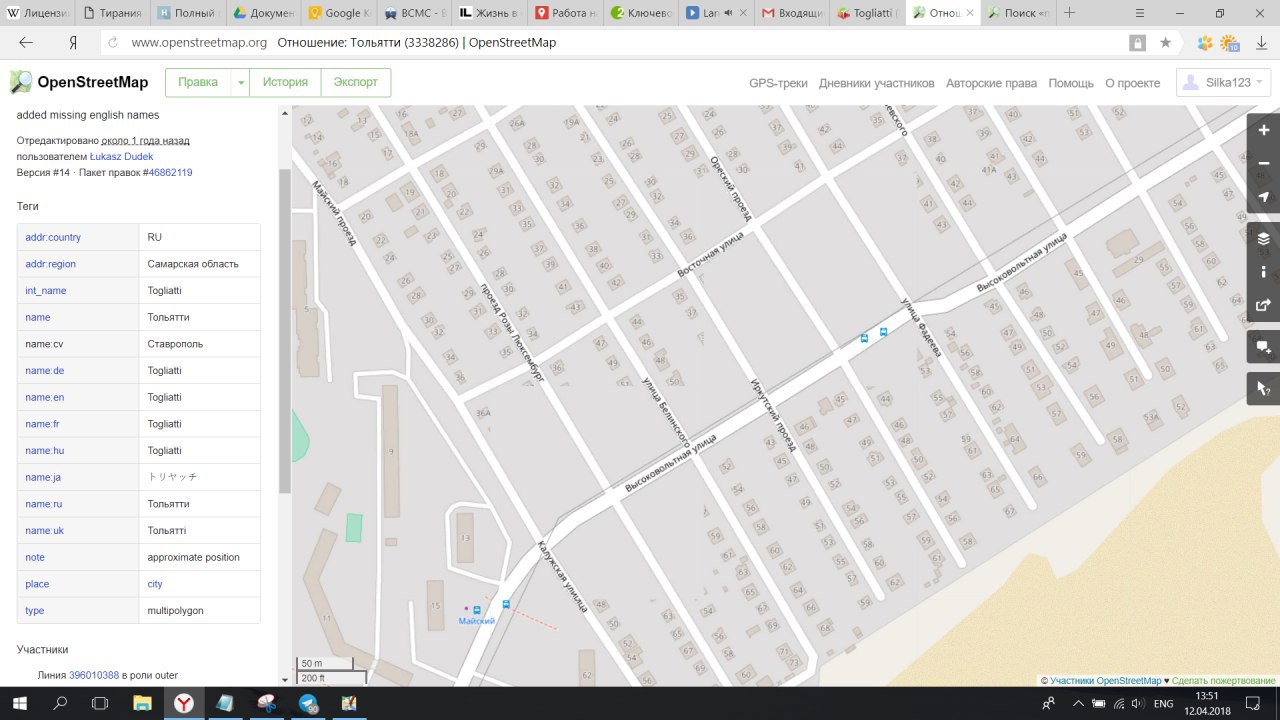Click Сделать пожертвование donation link

pyautogui.click(x=1223, y=680)
